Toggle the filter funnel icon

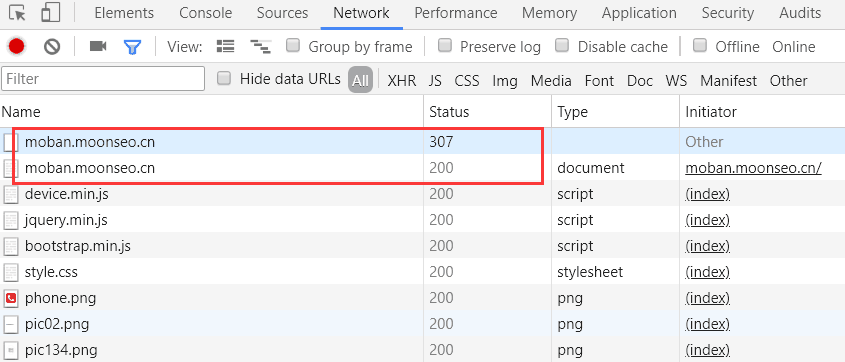[x=132, y=47]
